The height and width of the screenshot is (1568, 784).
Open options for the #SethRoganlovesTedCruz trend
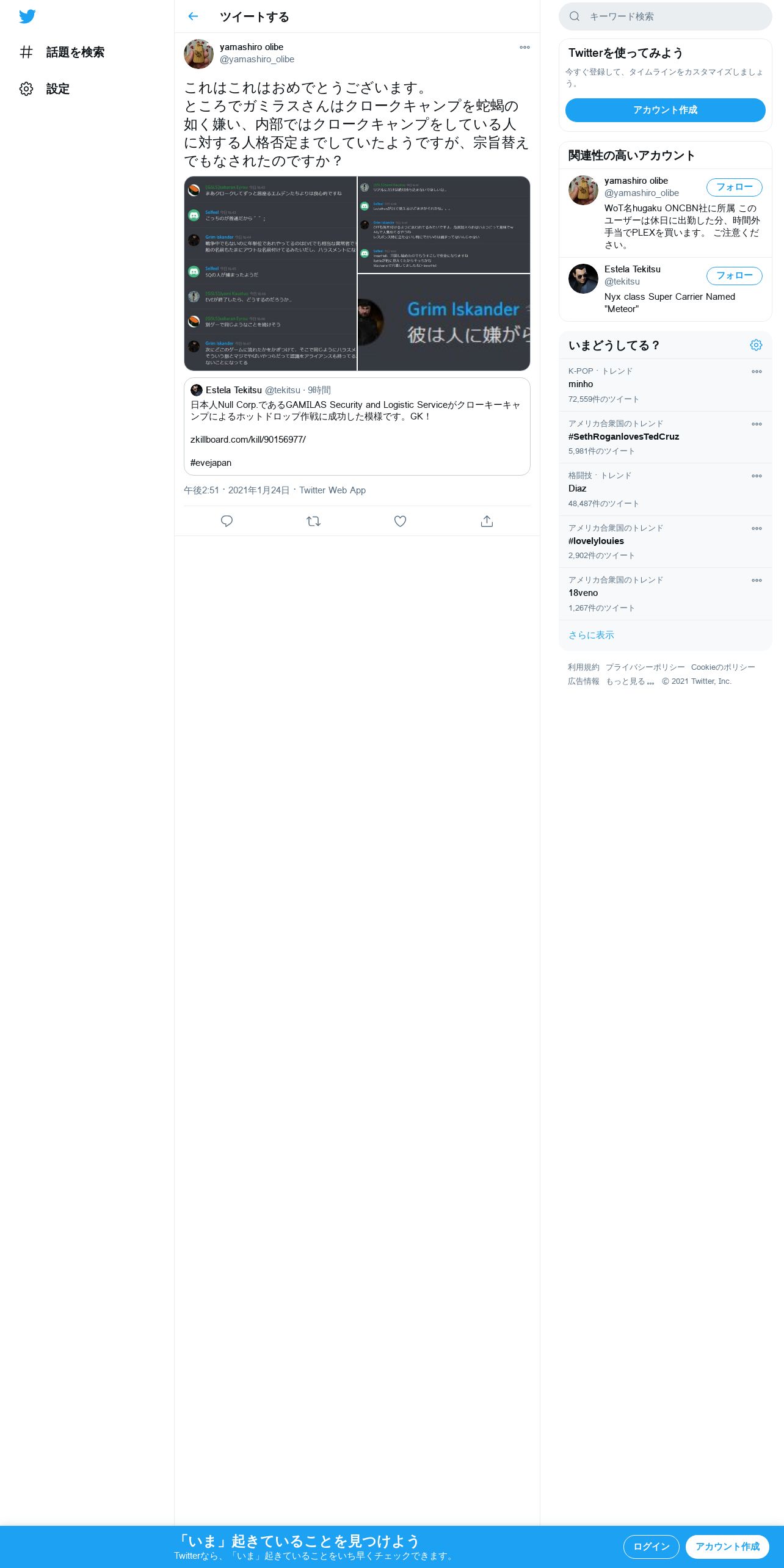click(x=757, y=424)
